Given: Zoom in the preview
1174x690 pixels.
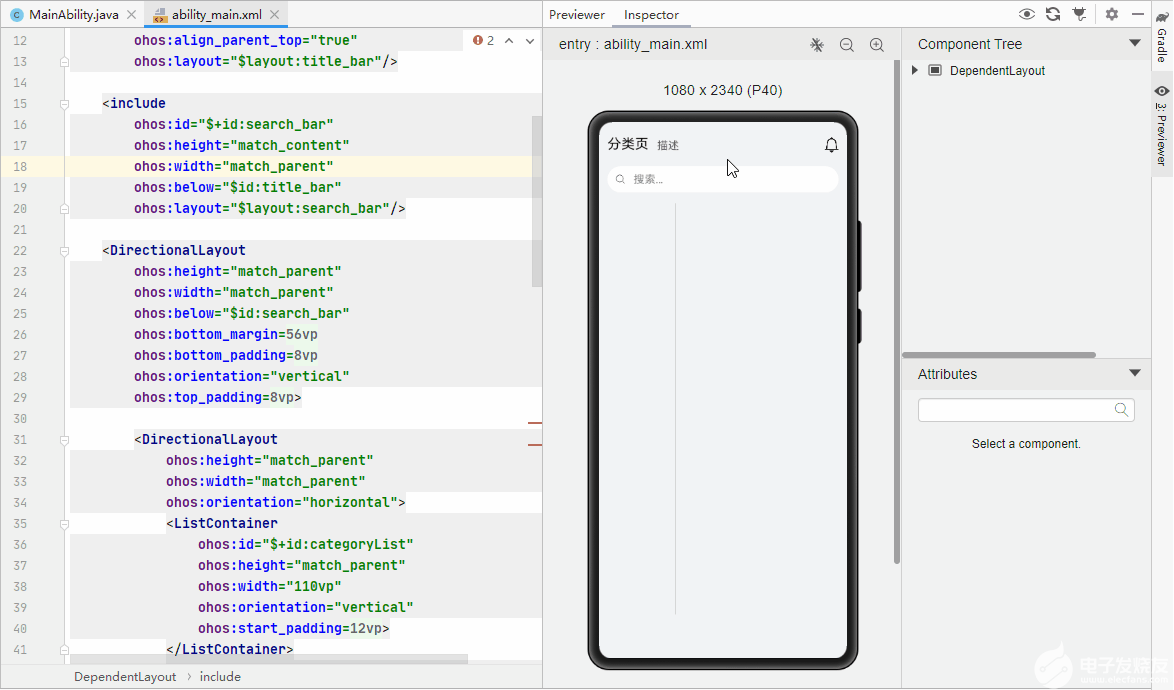Looking at the screenshot, I should (877, 45).
